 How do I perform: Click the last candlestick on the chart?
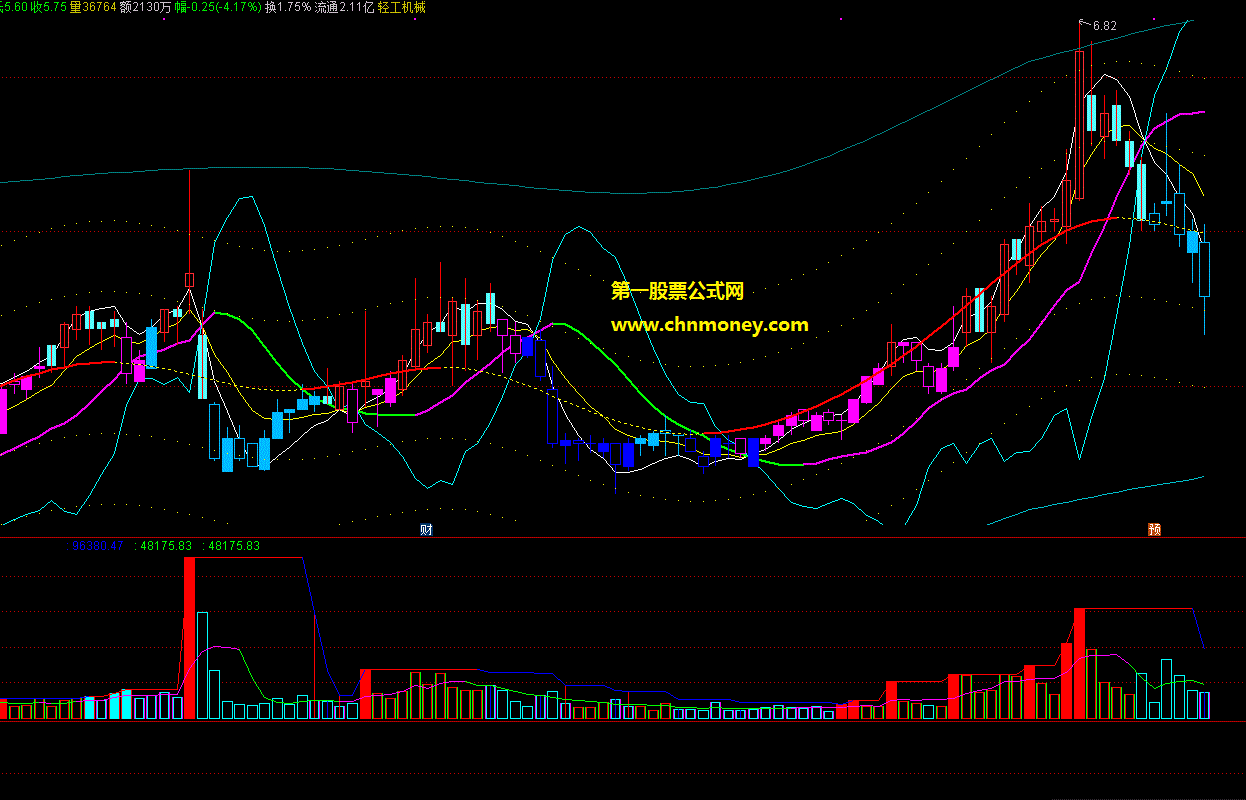coord(1204,269)
